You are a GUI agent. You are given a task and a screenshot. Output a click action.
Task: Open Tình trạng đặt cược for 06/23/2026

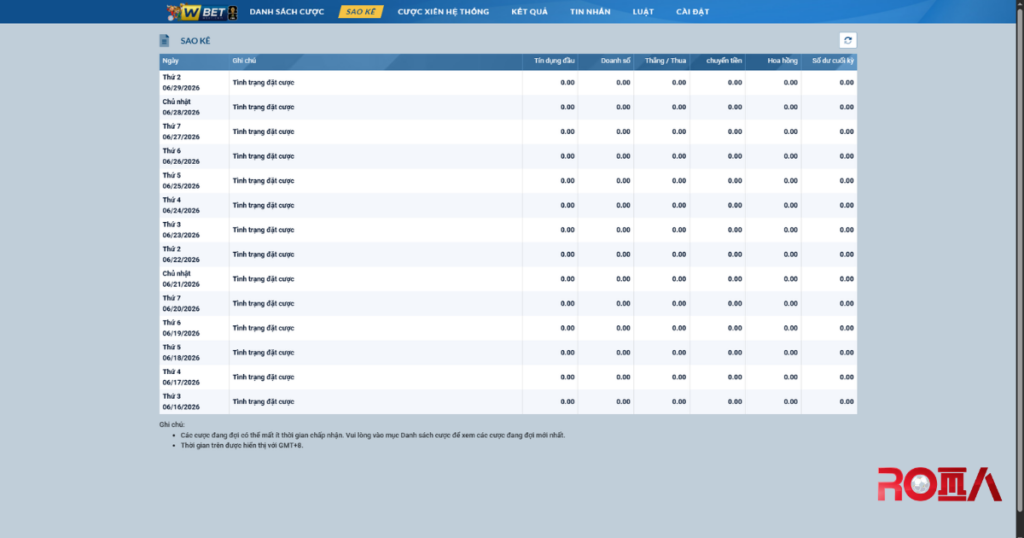[263, 230]
